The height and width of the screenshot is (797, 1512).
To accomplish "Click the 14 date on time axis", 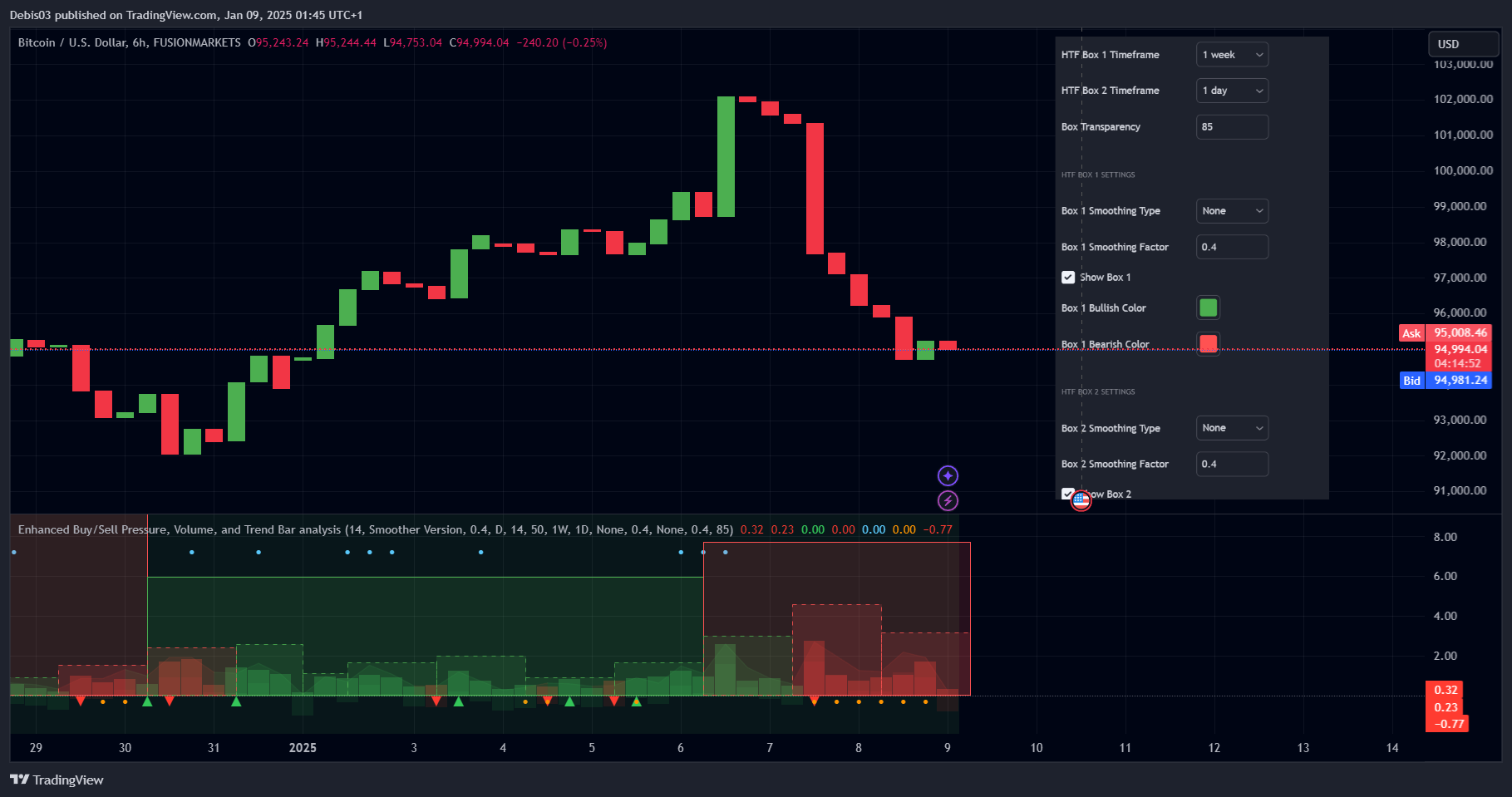I will coord(1392,748).
